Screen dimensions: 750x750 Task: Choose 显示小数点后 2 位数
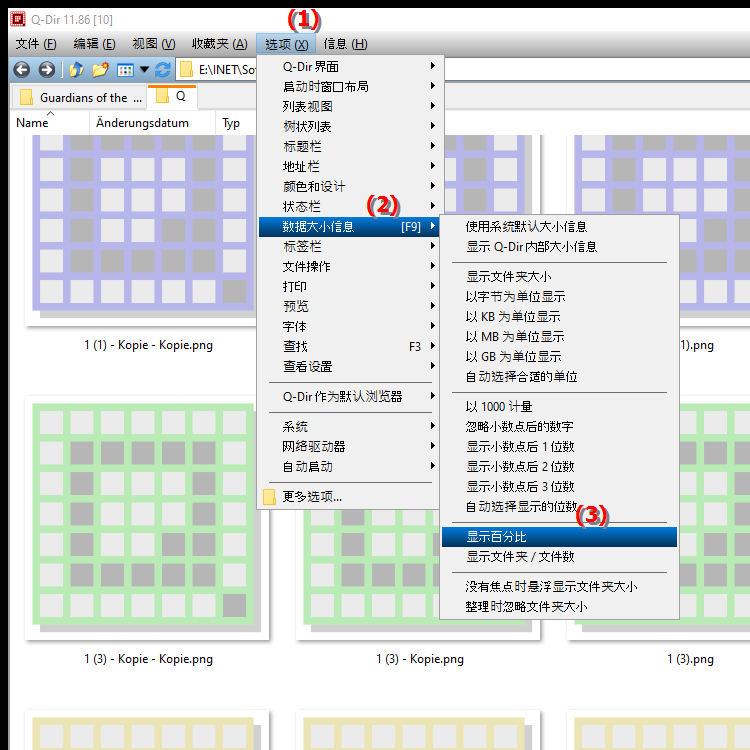coord(559,467)
